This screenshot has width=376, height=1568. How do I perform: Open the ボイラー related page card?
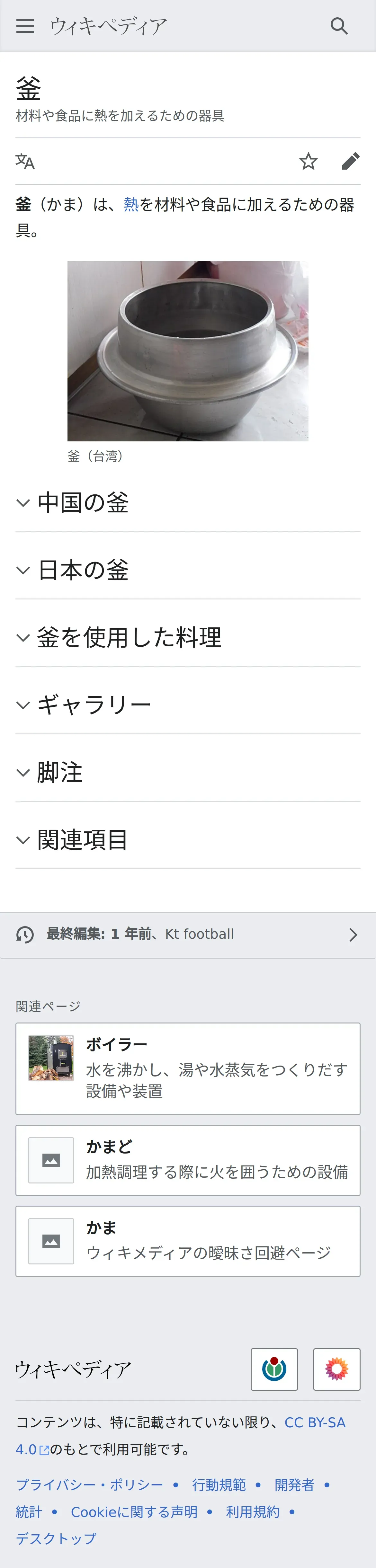pyautogui.click(x=188, y=1068)
